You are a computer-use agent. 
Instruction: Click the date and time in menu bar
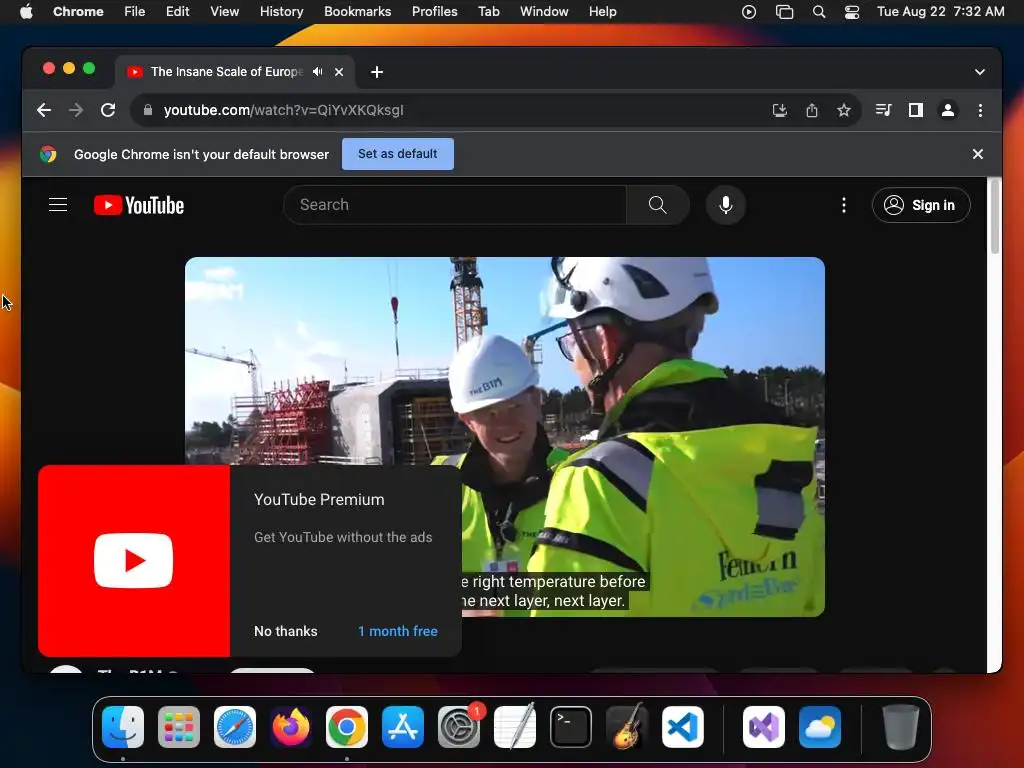pyautogui.click(x=940, y=12)
